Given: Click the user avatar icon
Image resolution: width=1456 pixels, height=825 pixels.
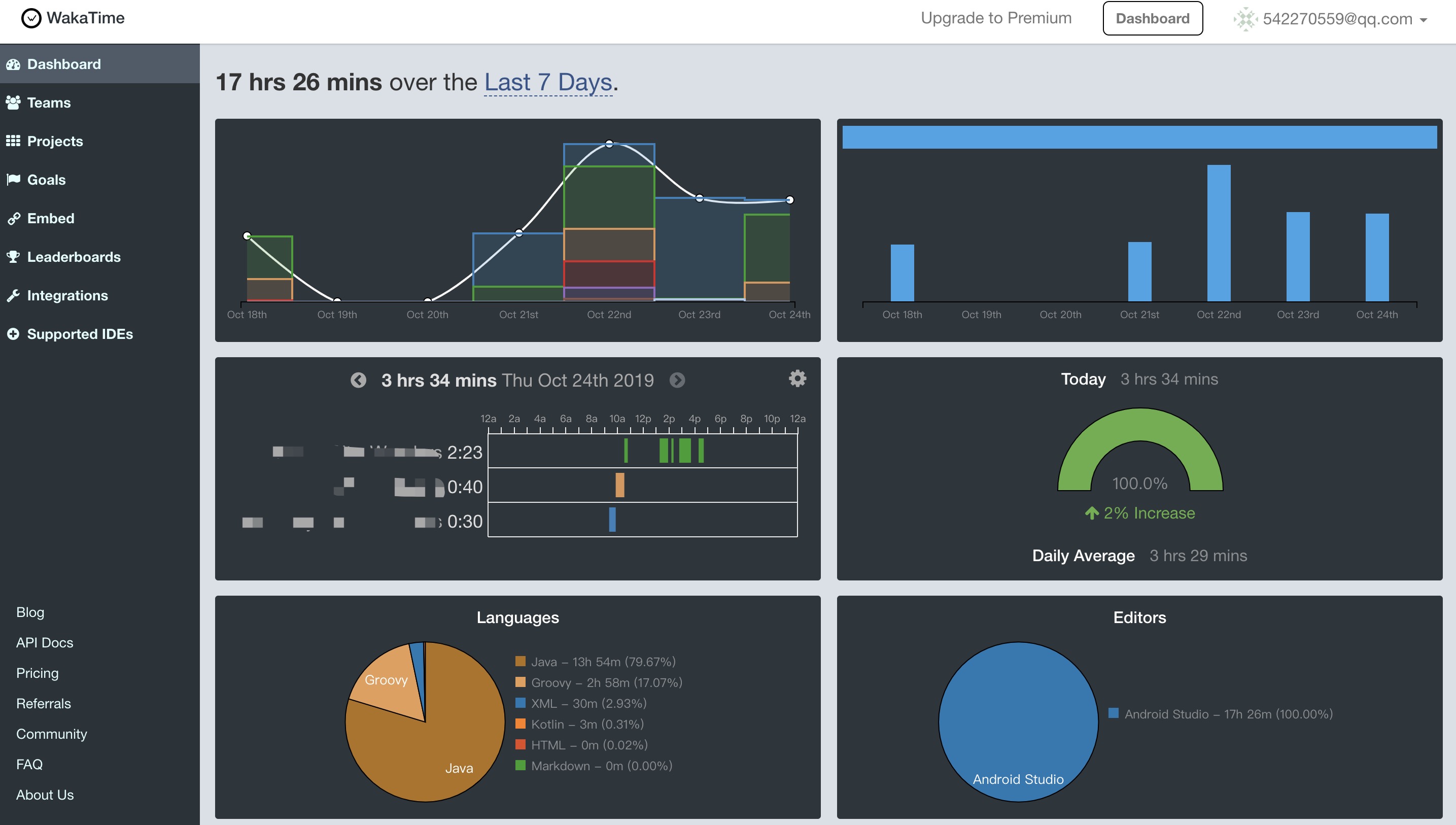Looking at the screenshot, I should pyautogui.click(x=1245, y=19).
